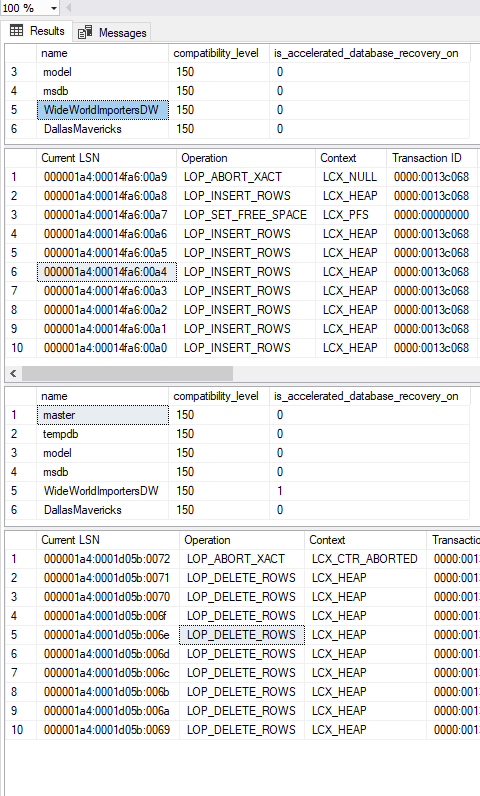Screen dimensions: 480x796
Task: Click the horizontal scrollbar left arrow
Action: [x=13, y=374]
